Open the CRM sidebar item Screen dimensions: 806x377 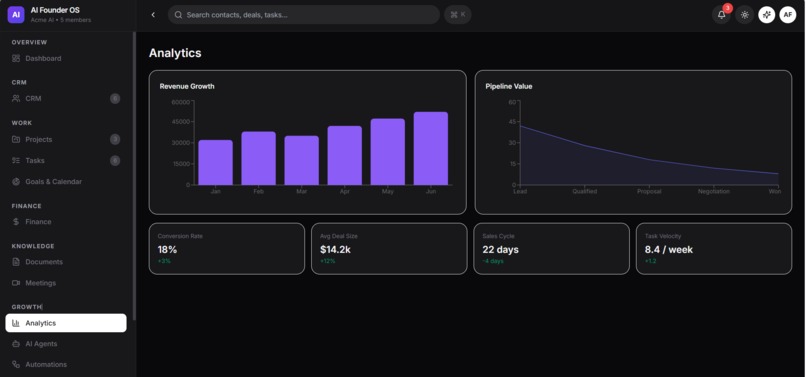[66, 99]
